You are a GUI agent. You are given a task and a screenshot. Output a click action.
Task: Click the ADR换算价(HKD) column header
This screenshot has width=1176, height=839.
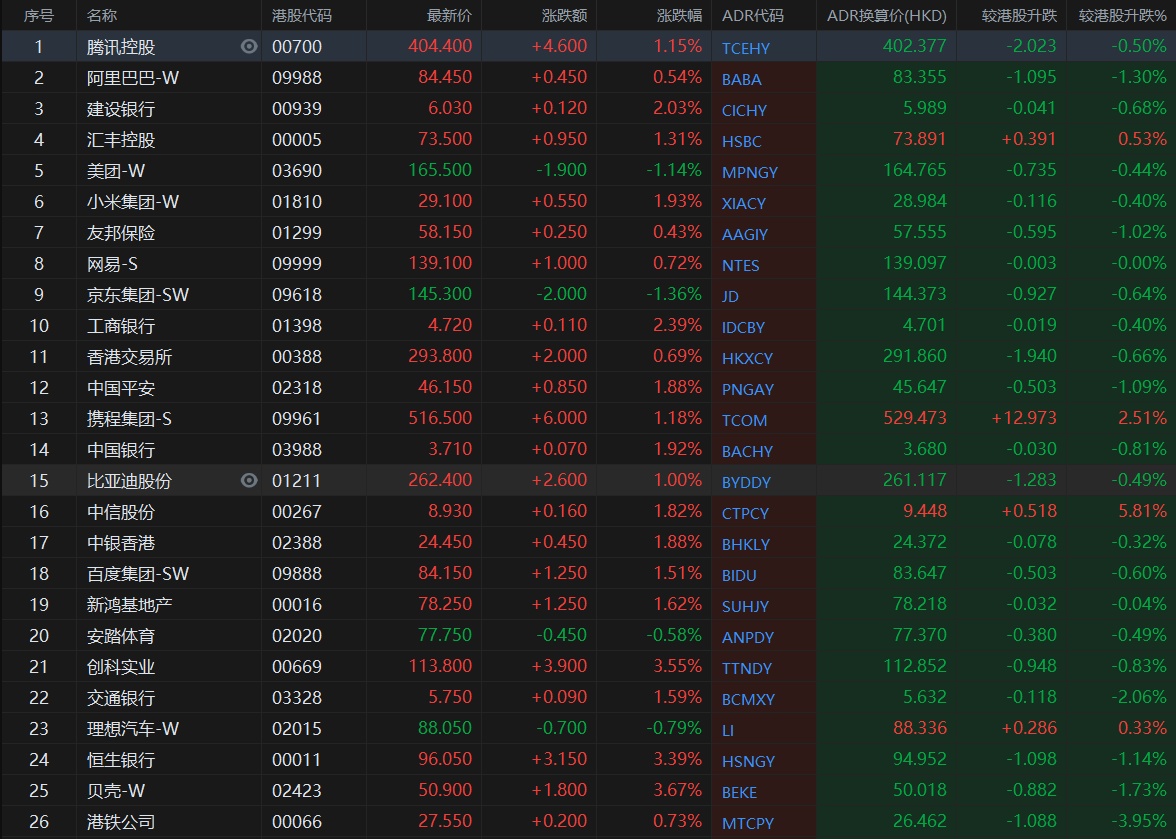coord(886,16)
